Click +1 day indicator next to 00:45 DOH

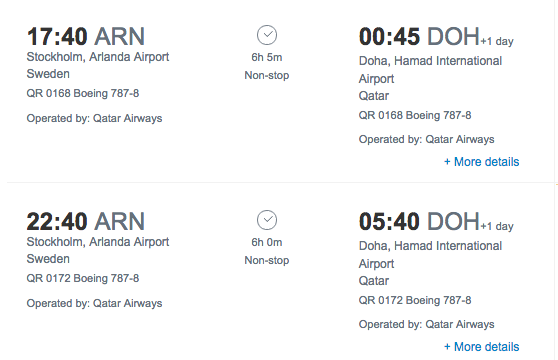(x=497, y=41)
